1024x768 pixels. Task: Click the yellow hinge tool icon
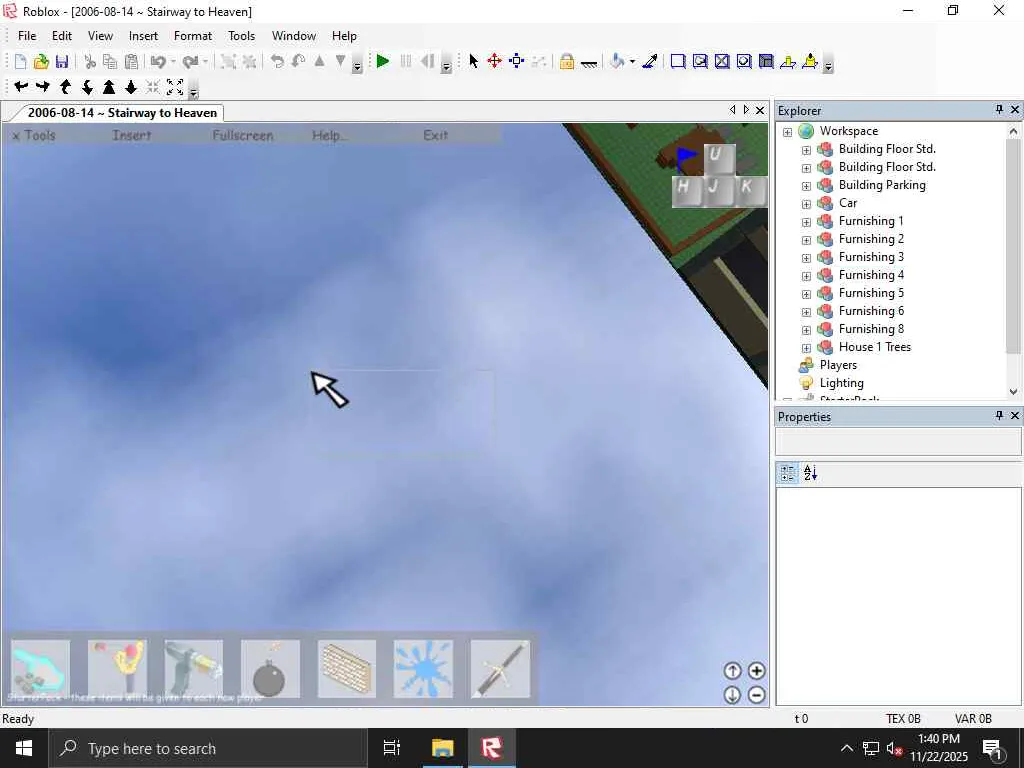pyautogui.click(x=788, y=61)
